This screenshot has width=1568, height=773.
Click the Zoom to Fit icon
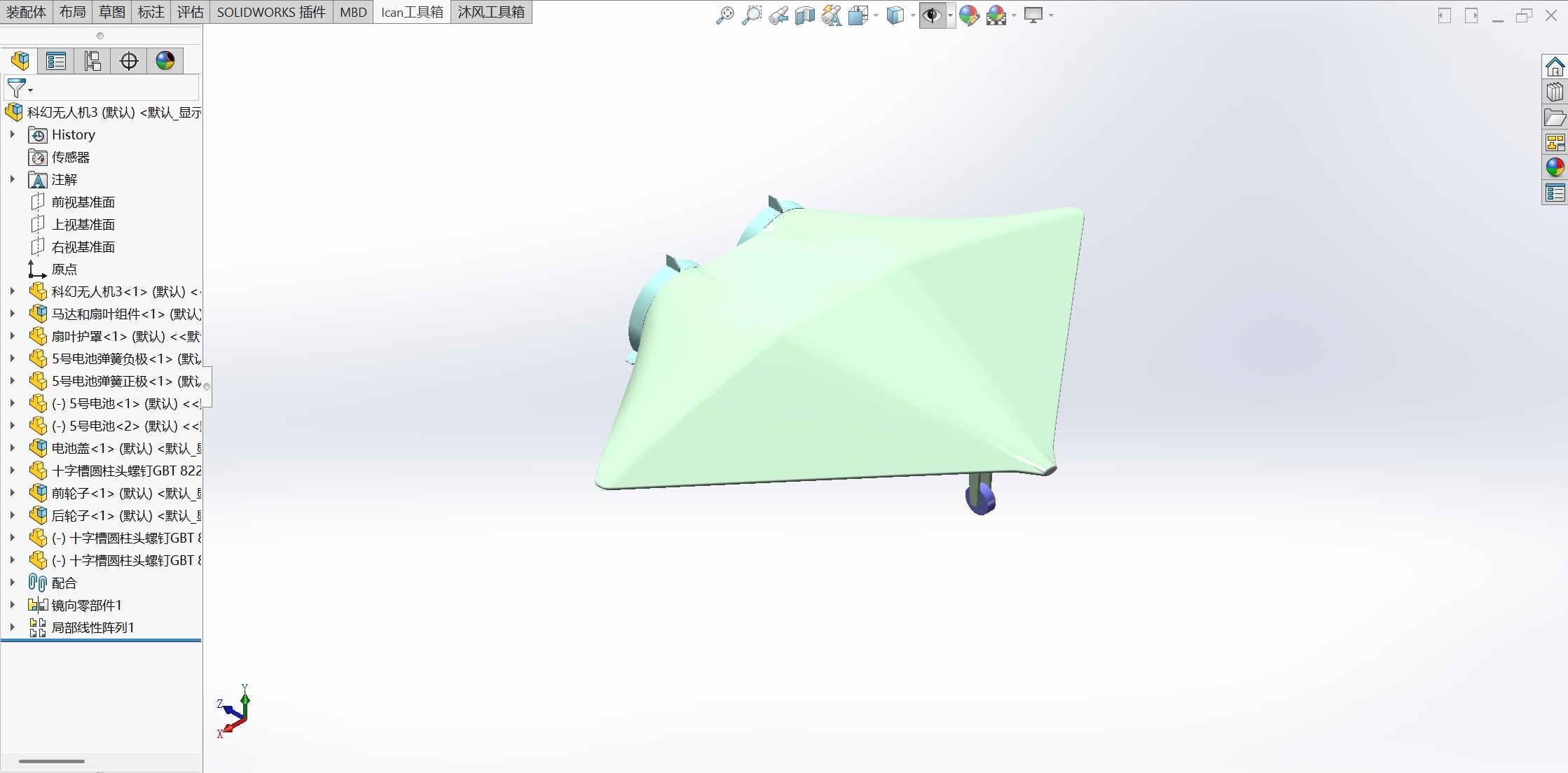click(724, 15)
